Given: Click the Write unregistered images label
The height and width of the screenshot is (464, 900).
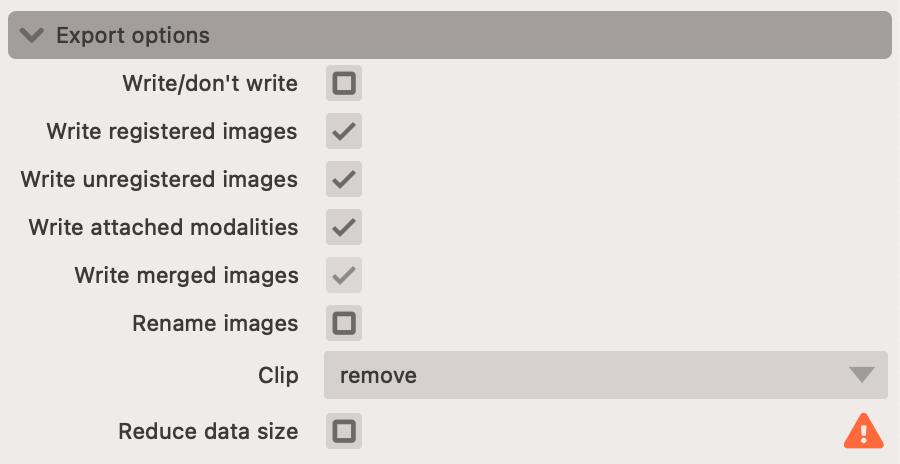Looking at the screenshot, I should (x=159, y=180).
